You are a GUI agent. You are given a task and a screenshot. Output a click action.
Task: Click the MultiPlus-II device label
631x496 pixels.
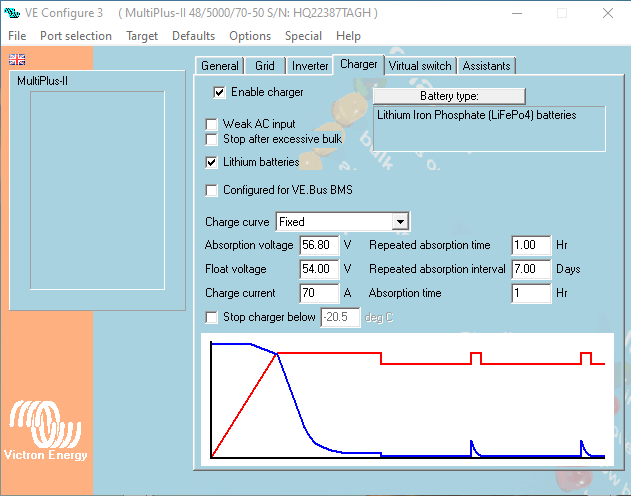(x=43, y=81)
